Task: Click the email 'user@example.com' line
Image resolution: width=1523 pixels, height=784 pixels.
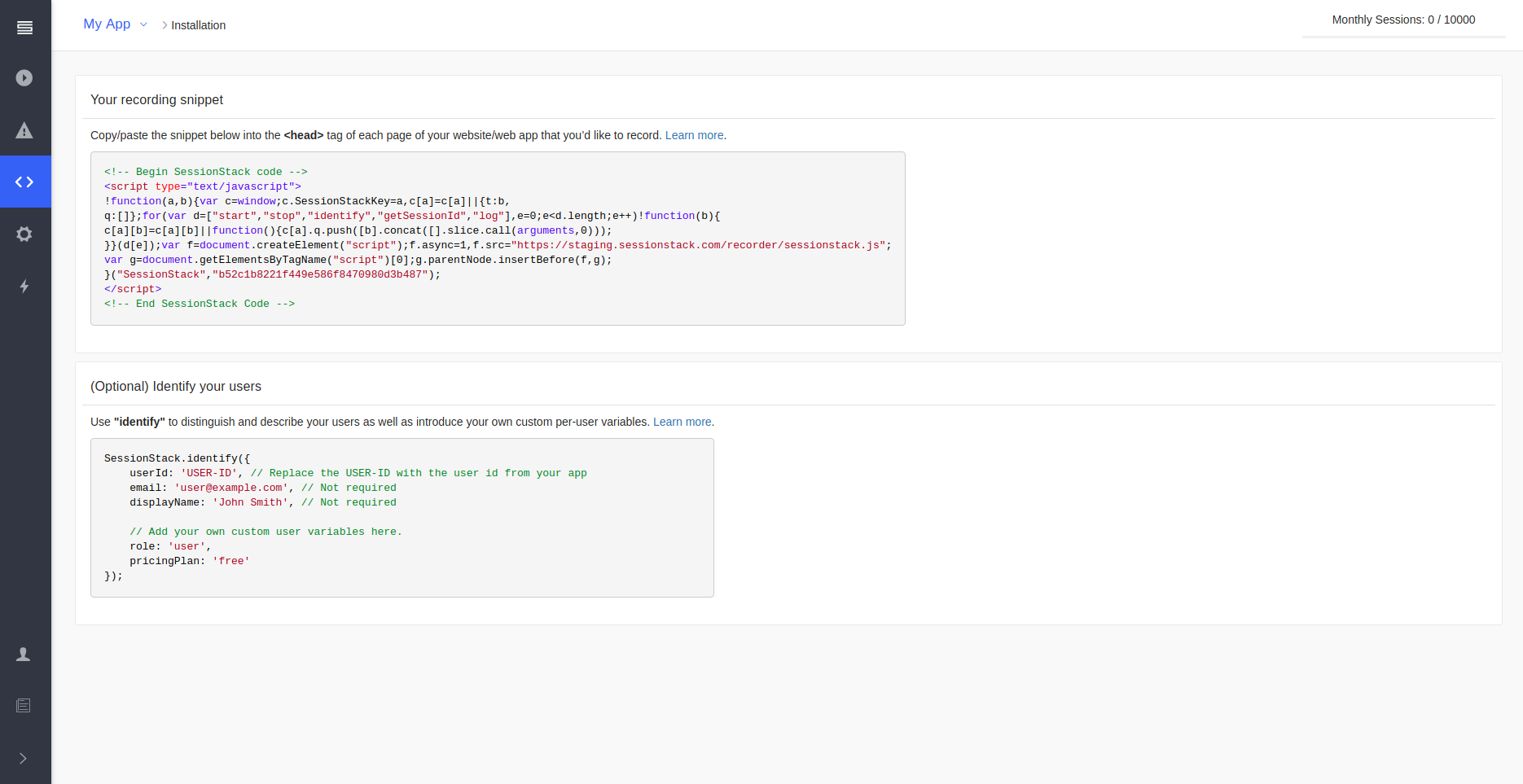Action: pos(263,488)
